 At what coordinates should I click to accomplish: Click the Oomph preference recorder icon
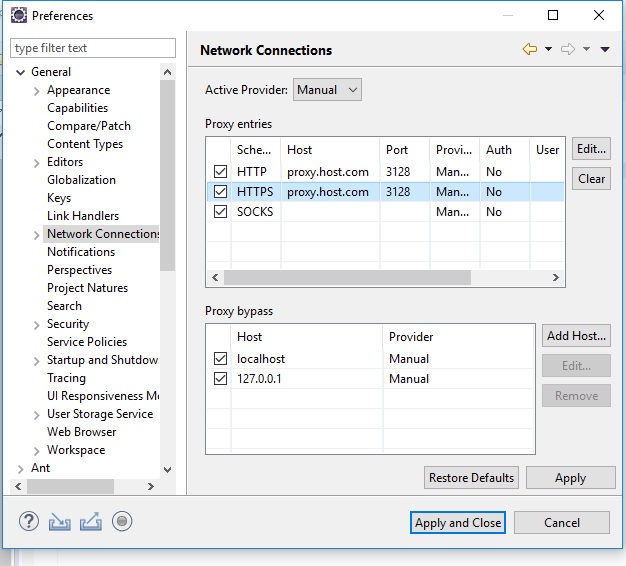coord(122,521)
